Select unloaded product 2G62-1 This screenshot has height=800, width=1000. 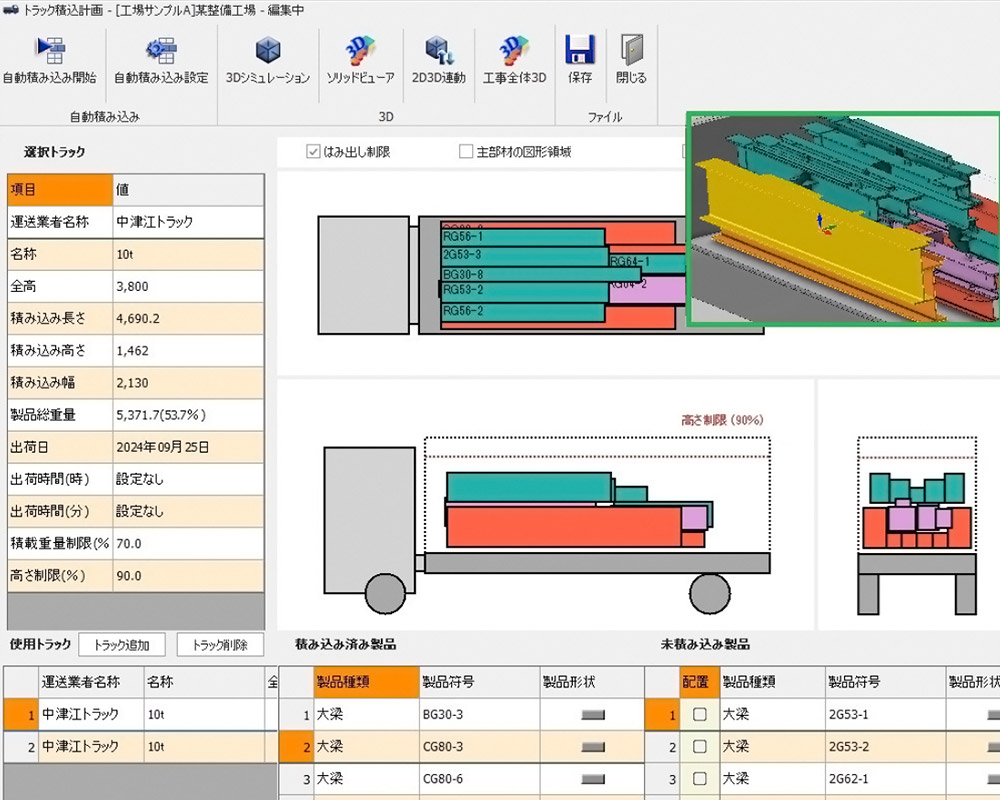(823, 778)
